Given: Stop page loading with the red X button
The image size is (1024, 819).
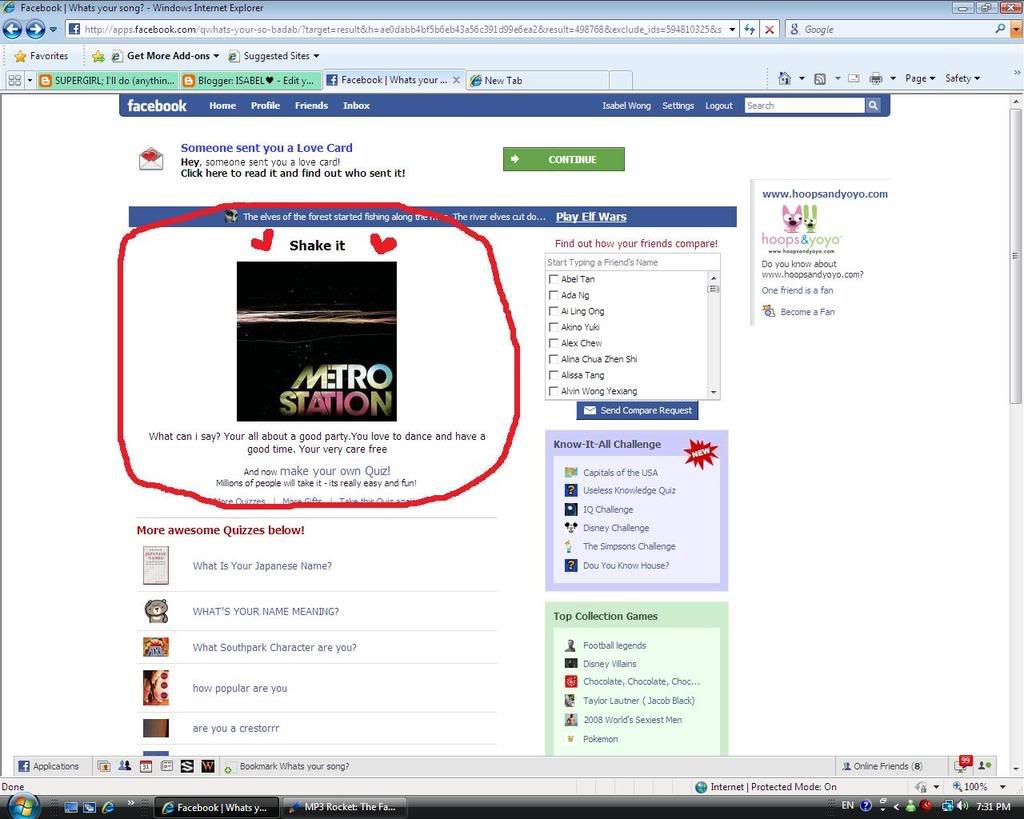Looking at the screenshot, I should pyautogui.click(x=769, y=29).
